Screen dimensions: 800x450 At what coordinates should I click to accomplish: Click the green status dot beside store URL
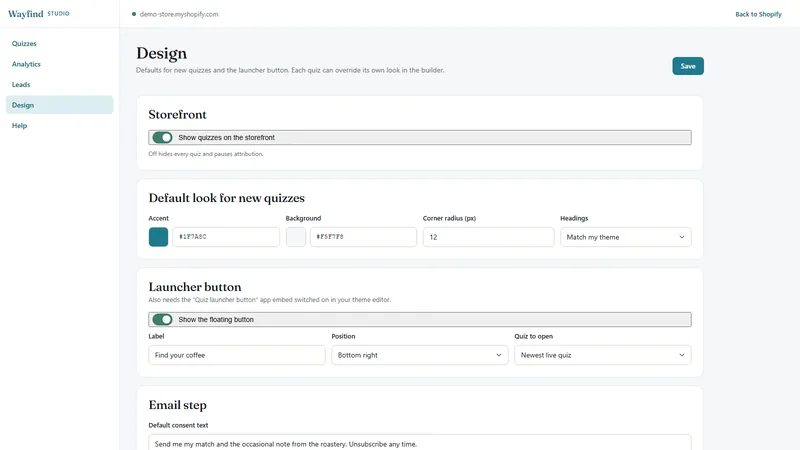[134, 14]
